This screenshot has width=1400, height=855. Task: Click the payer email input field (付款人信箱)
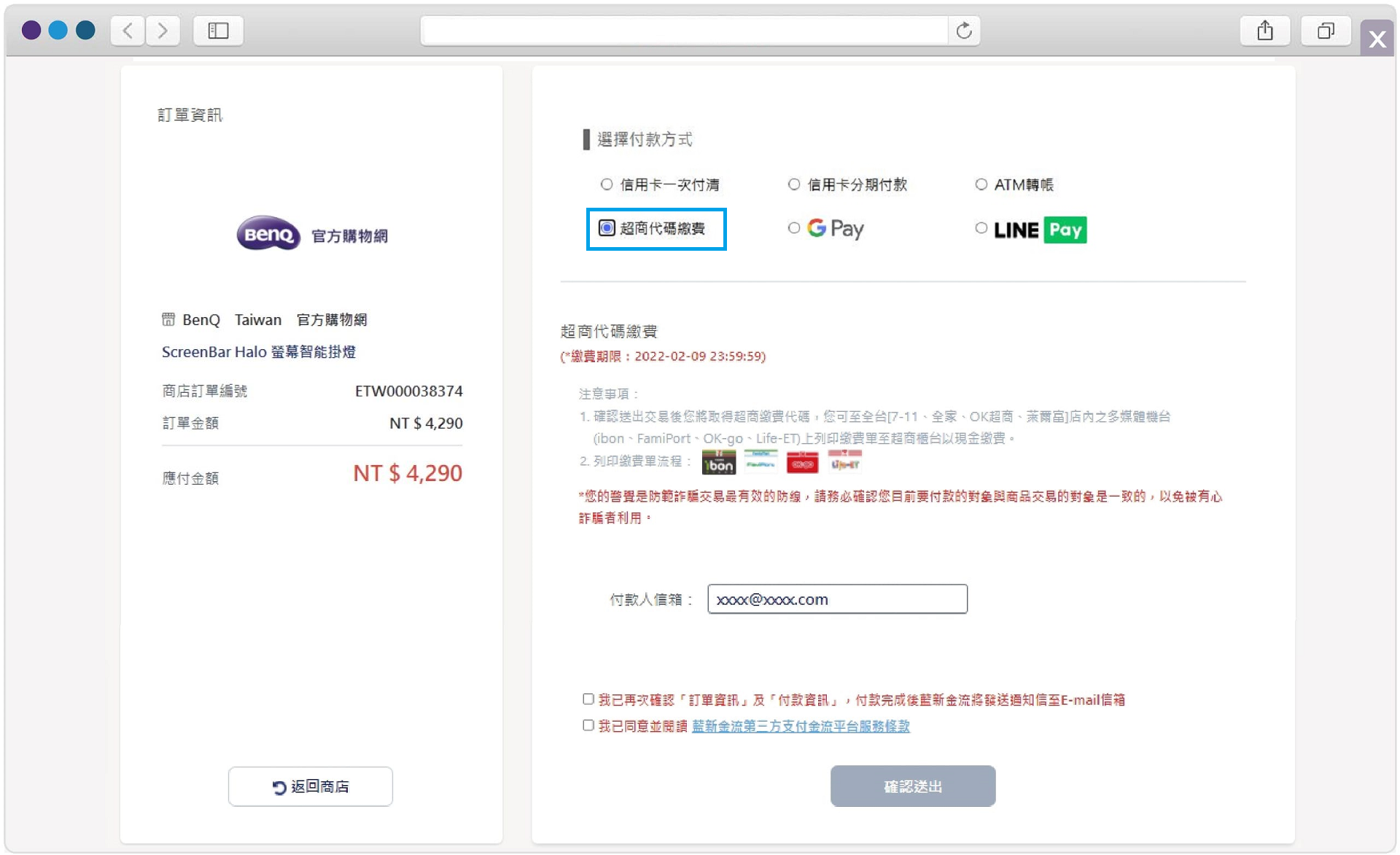[837, 599]
